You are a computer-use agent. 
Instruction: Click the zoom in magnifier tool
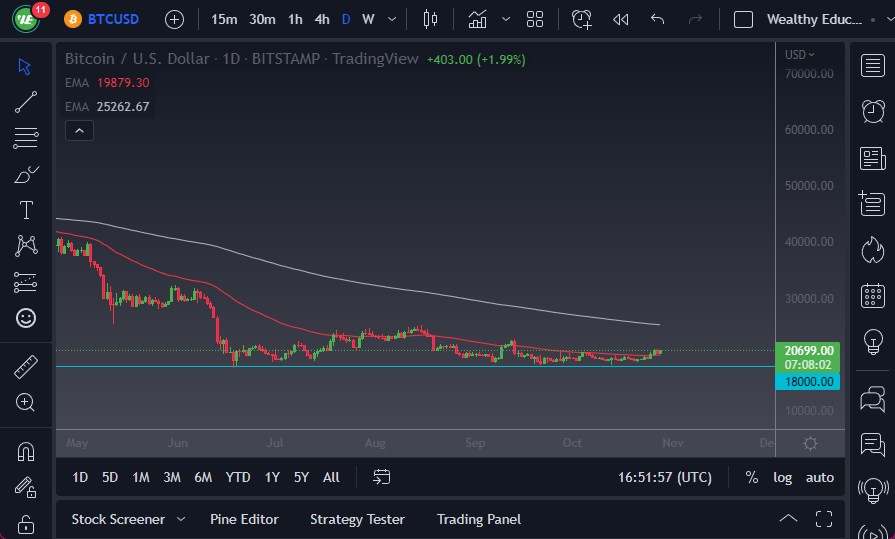(x=26, y=402)
